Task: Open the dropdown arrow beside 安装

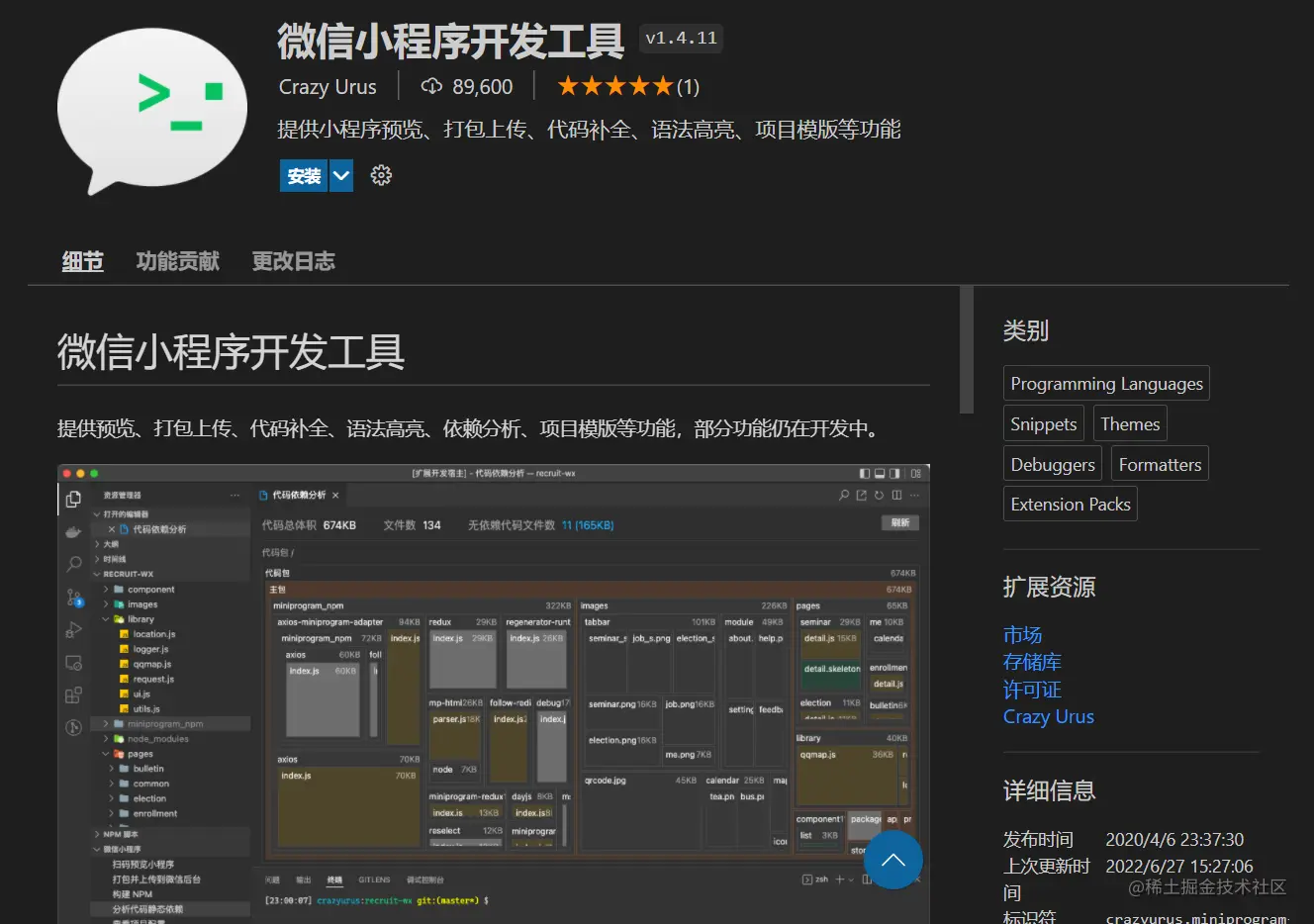Action: click(341, 176)
